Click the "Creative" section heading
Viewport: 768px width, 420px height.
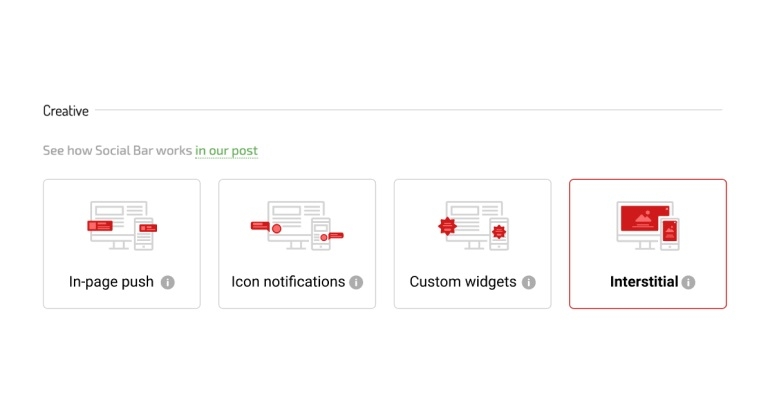66,111
